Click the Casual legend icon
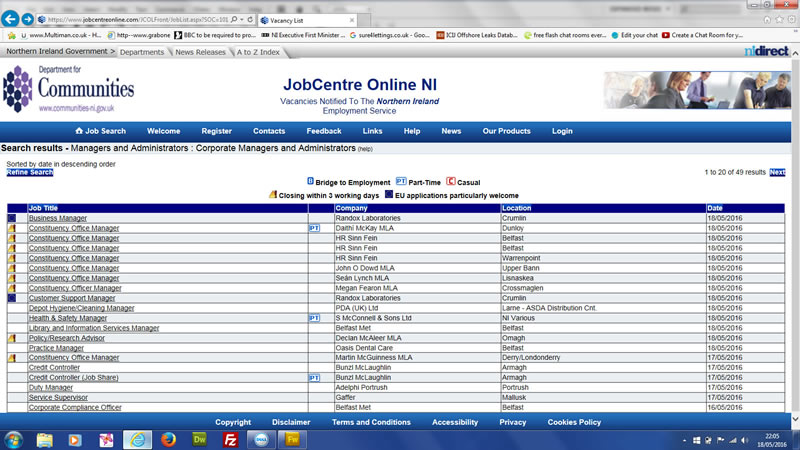Image resolution: width=800 pixels, height=450 pixels. tap(451, 181)
